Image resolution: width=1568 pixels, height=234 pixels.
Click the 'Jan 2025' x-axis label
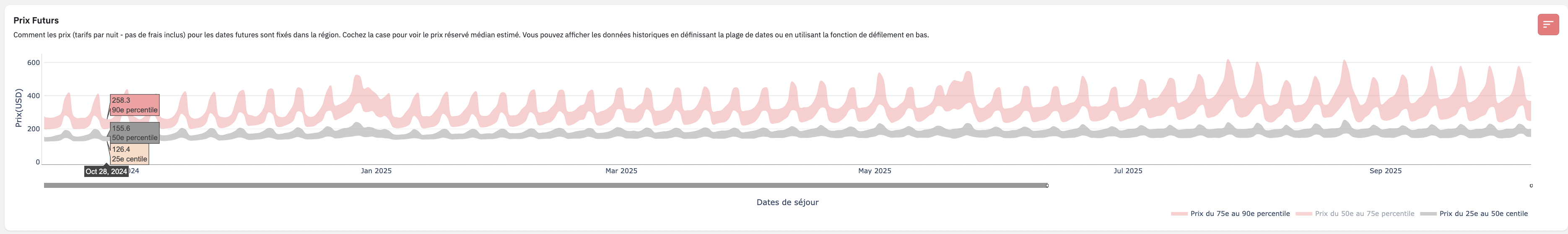click(376, 171)
